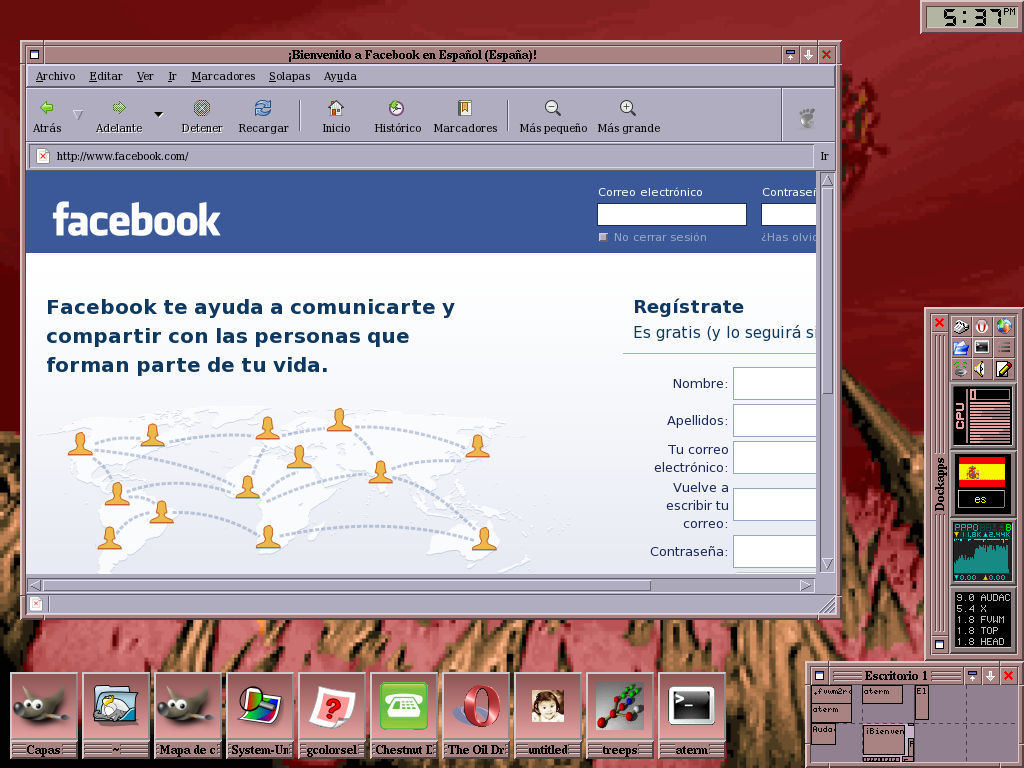Click the header Correo electrónico login field

(672, 214)
